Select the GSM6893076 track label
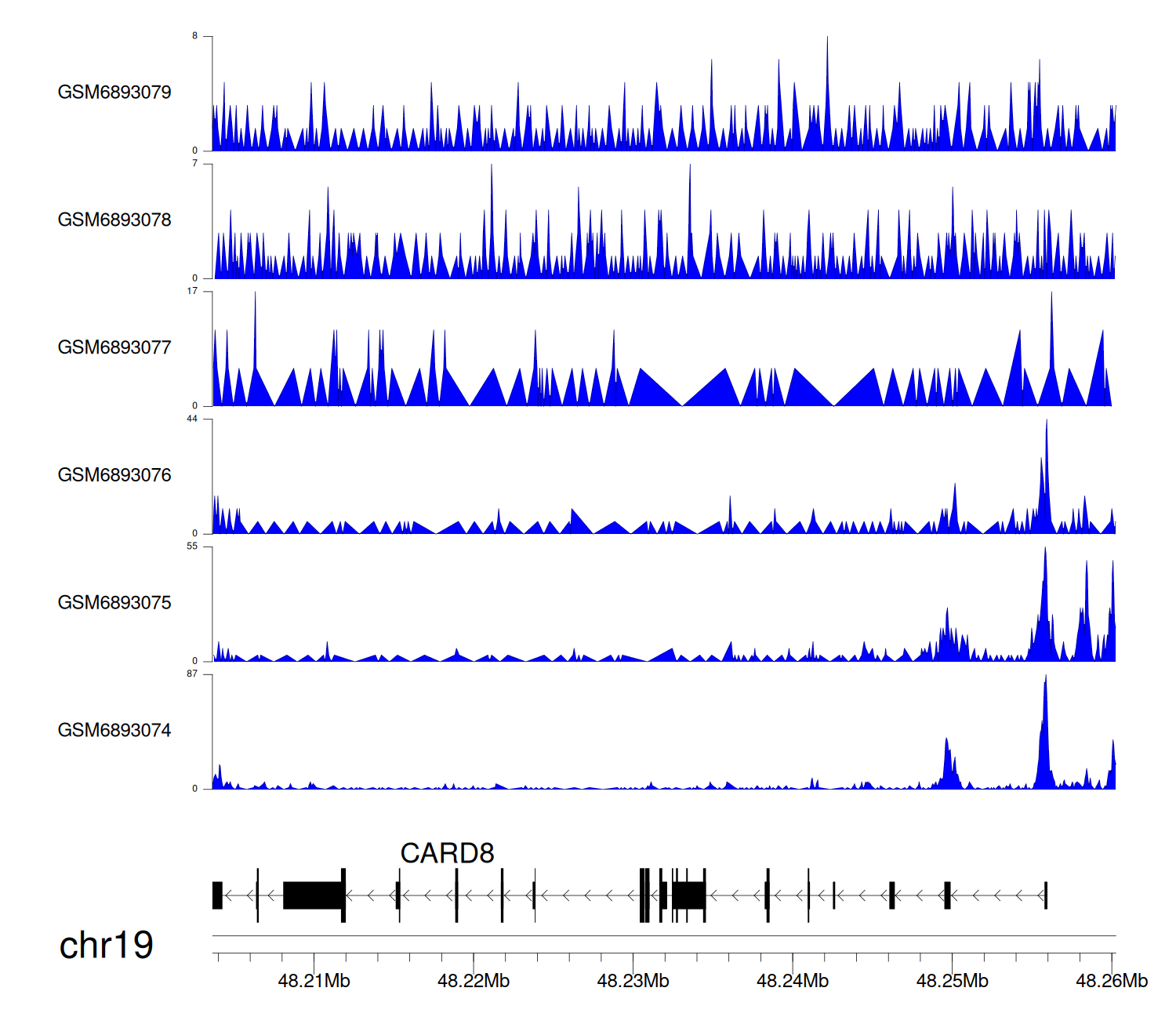Image resolution: width=1176 pixels, height=1035 pixels. point(114,476)
